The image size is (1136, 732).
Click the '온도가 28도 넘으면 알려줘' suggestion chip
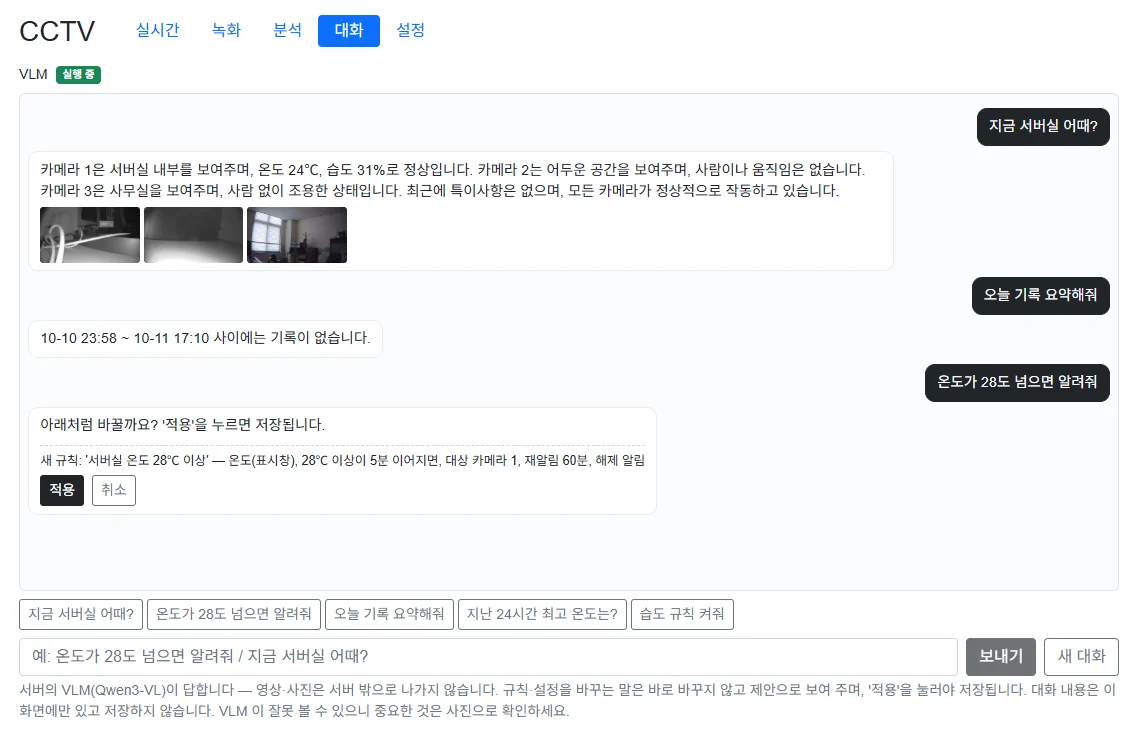tap(234, 614)
